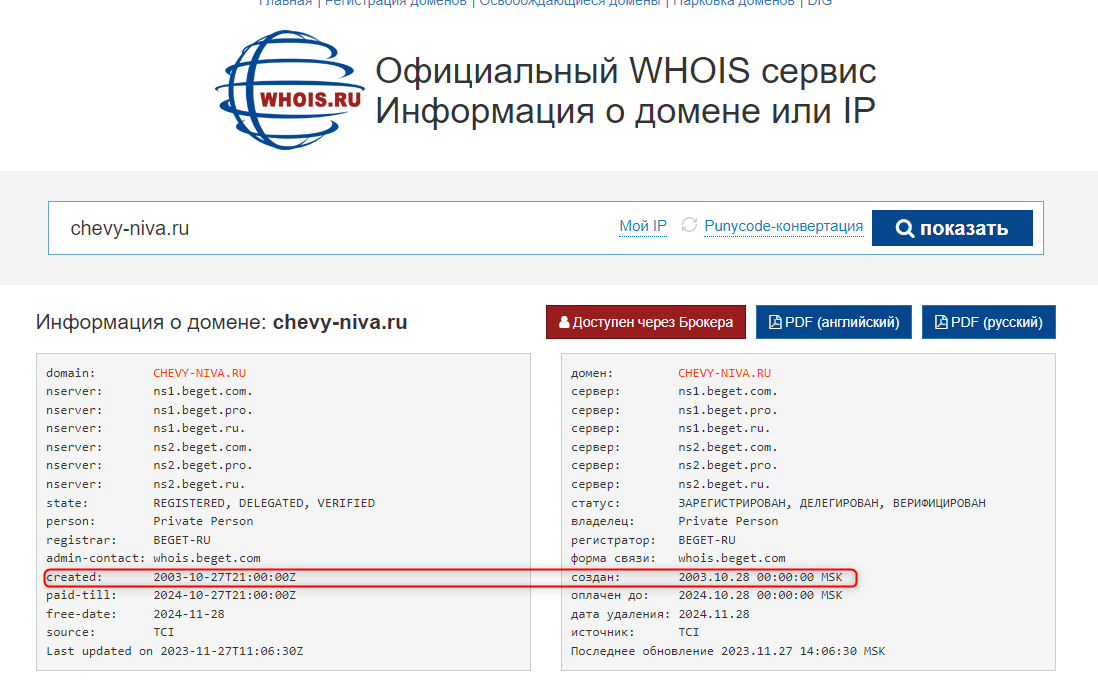Image resolution: width=1098 pixels, height=690 pixels.
Task: Click the Last updated on 2023-11-27T11:06:30Z line
Action: tap(174, 651)
